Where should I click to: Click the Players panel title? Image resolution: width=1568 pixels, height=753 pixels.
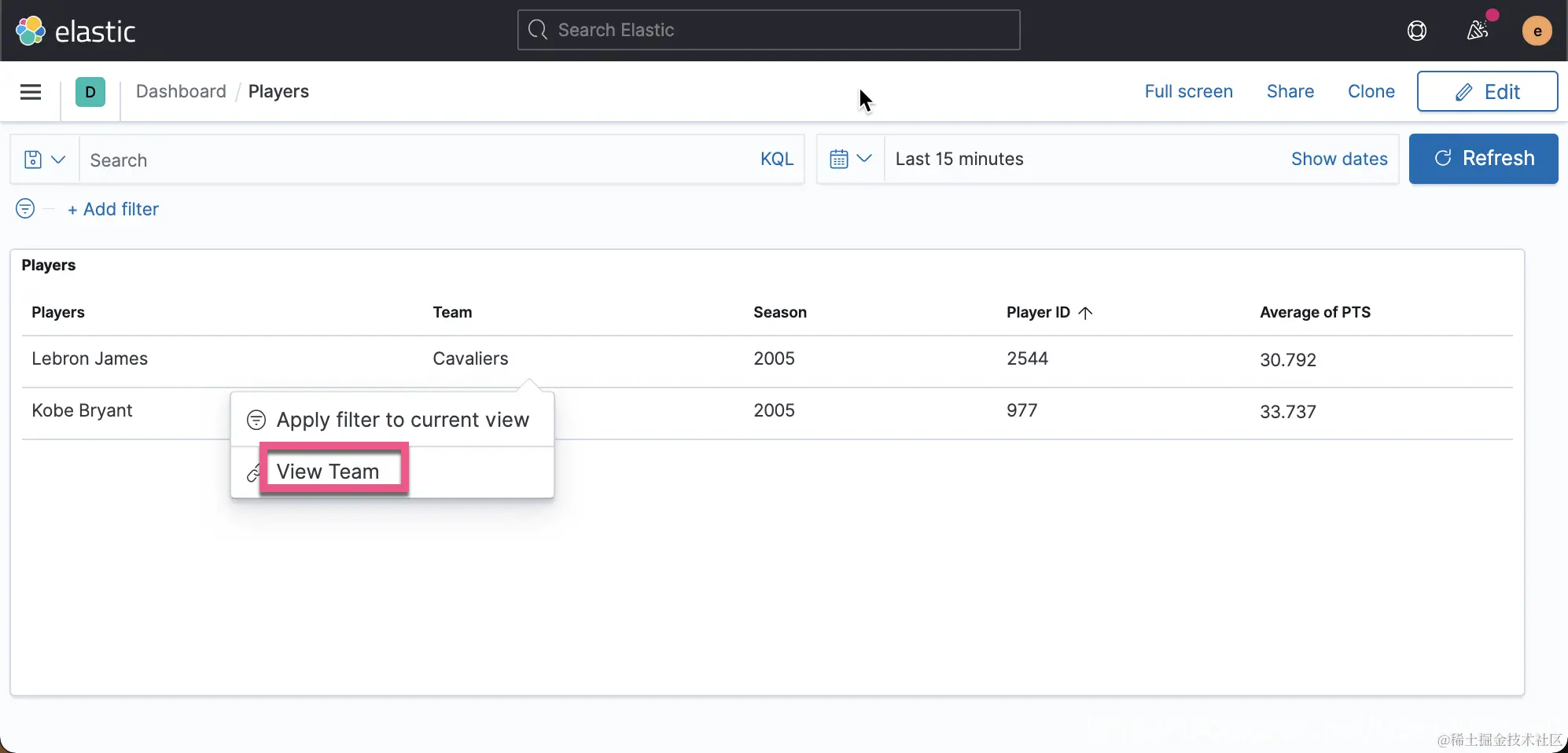coord(49,265)
